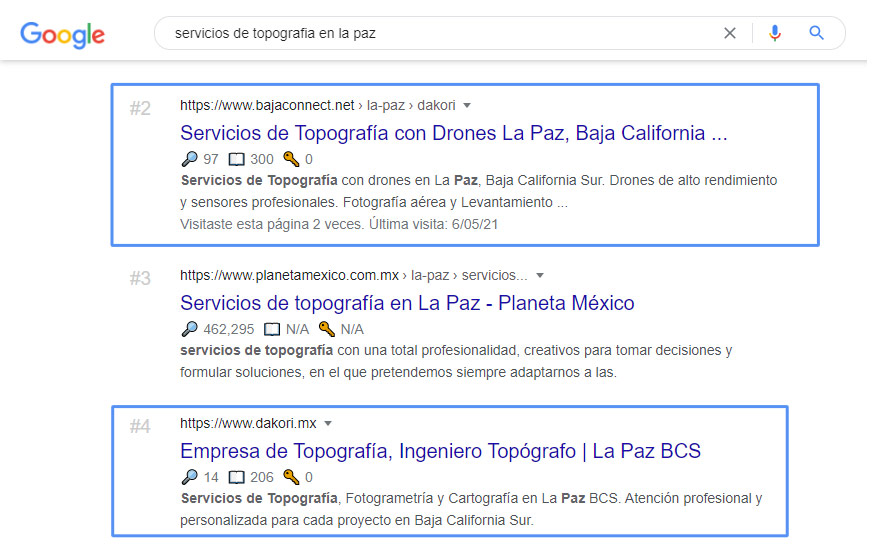Click the magnifier metric icon beside 14
The width and height of the screenshot is (875, 544).
coord(190,477)
